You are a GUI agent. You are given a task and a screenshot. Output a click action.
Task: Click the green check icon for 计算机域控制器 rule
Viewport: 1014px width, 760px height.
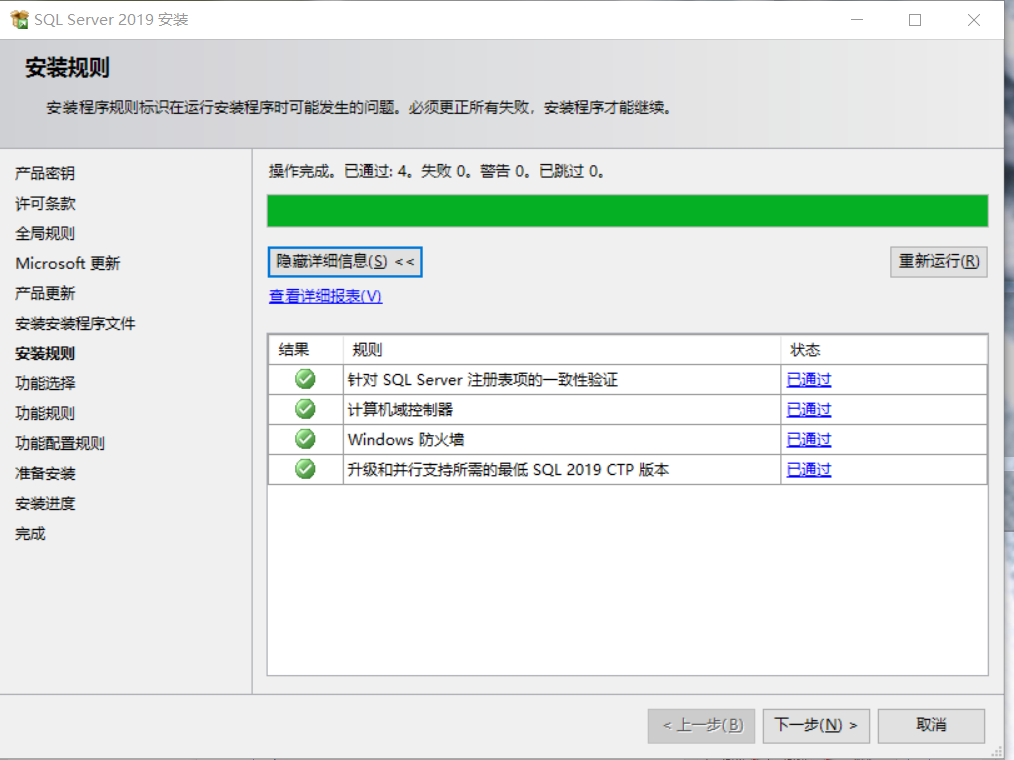click(305, 409)
